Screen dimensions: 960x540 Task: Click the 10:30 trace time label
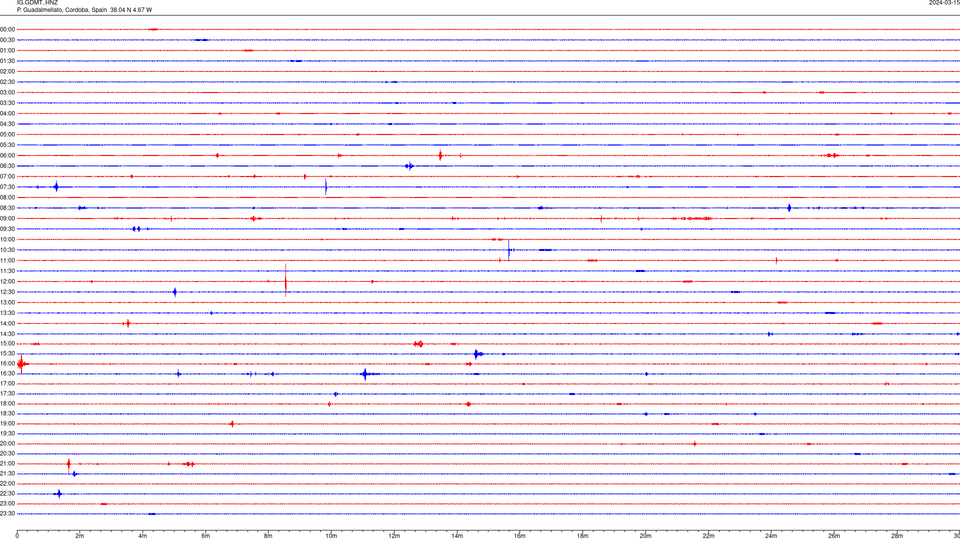pyautogui.click(x=7, y=250)
